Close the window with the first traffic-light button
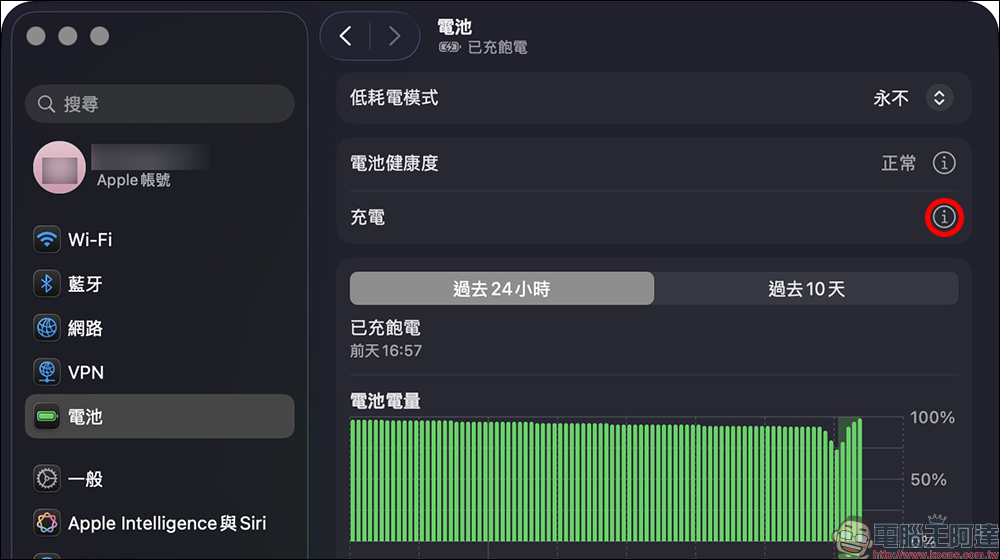The image size is (1000, 560). 36,36
